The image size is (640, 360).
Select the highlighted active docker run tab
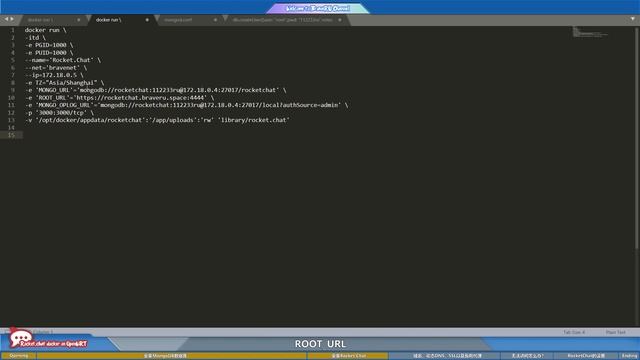[109, 20]
